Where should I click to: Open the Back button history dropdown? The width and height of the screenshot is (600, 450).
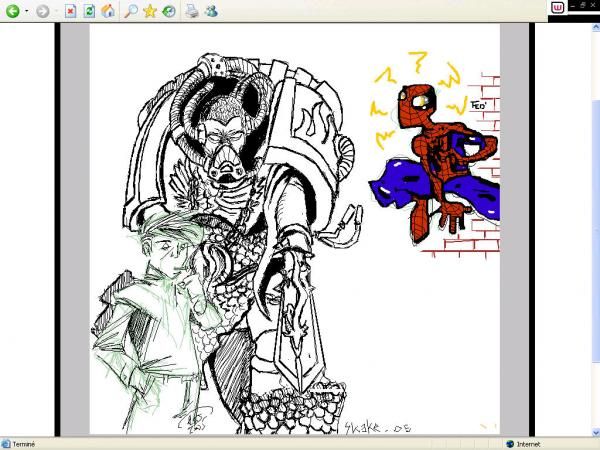point(26,11)
